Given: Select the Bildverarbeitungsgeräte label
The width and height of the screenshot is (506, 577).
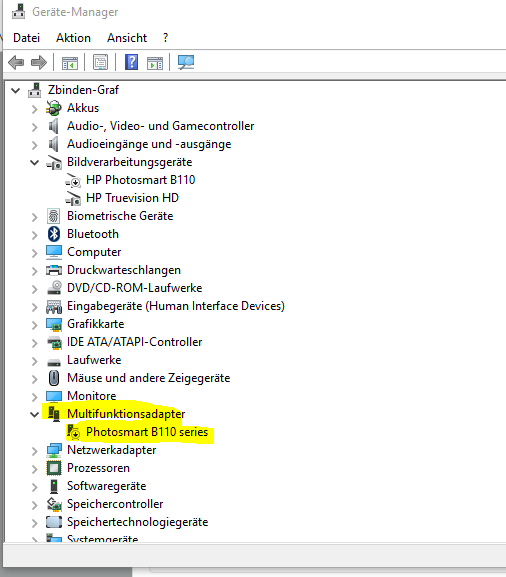Looking at the screenshot, I should (130, 162).
